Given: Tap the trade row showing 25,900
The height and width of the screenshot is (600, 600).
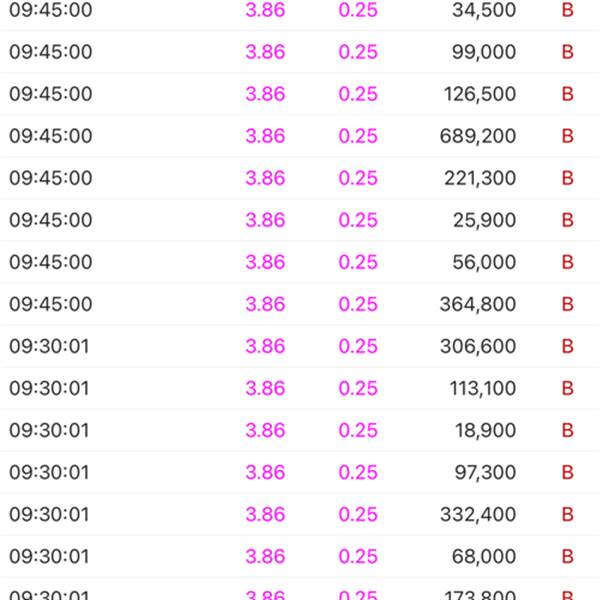Looking at the screenshot, I should [300, 220].
